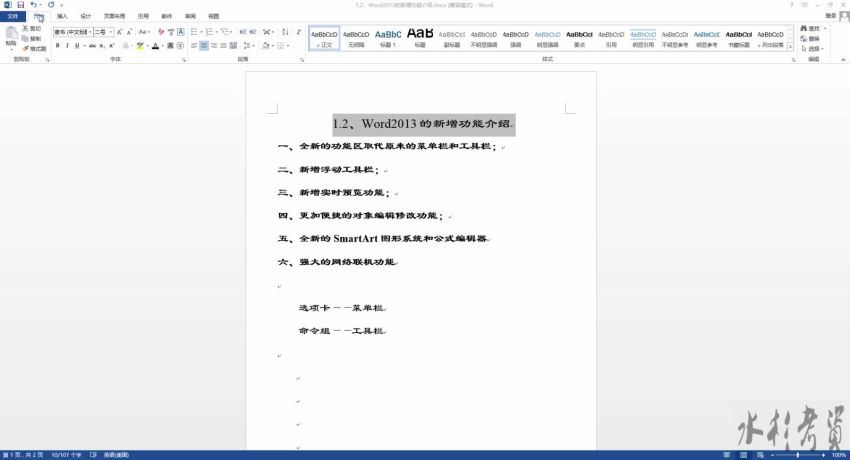
Task: Click the Align Right icon
Action: pos(214,46)
